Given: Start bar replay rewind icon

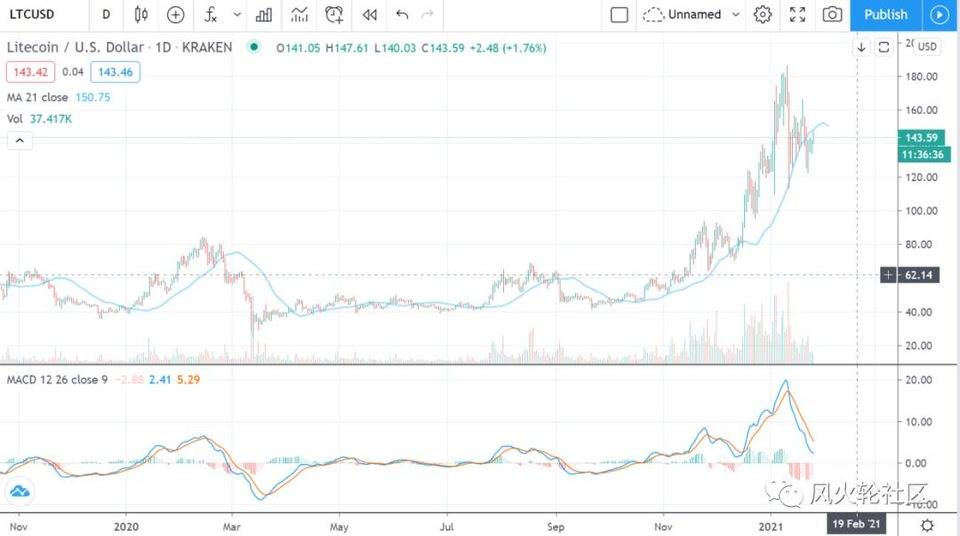Looking at the screenshot, I should pyautogui.click(x=369, y=15).
